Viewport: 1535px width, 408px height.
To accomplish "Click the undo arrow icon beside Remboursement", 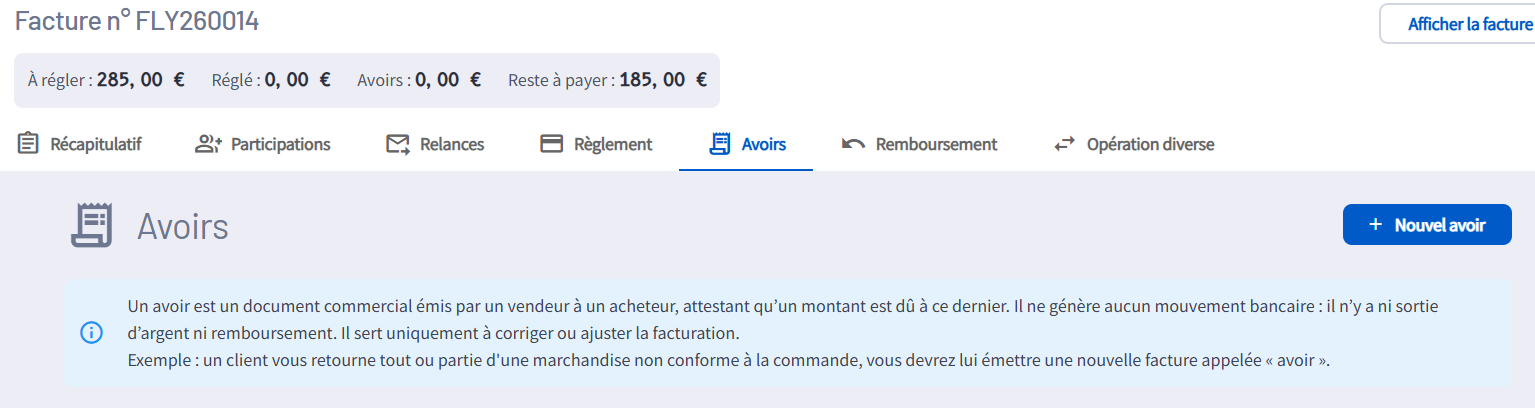I will point(853,144).
